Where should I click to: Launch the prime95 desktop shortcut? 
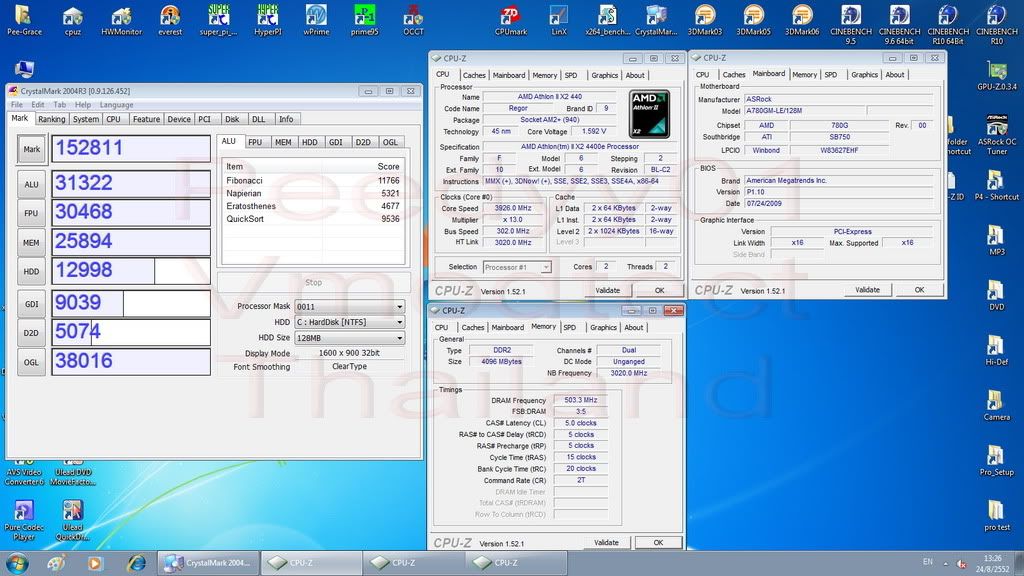point(365,17)
